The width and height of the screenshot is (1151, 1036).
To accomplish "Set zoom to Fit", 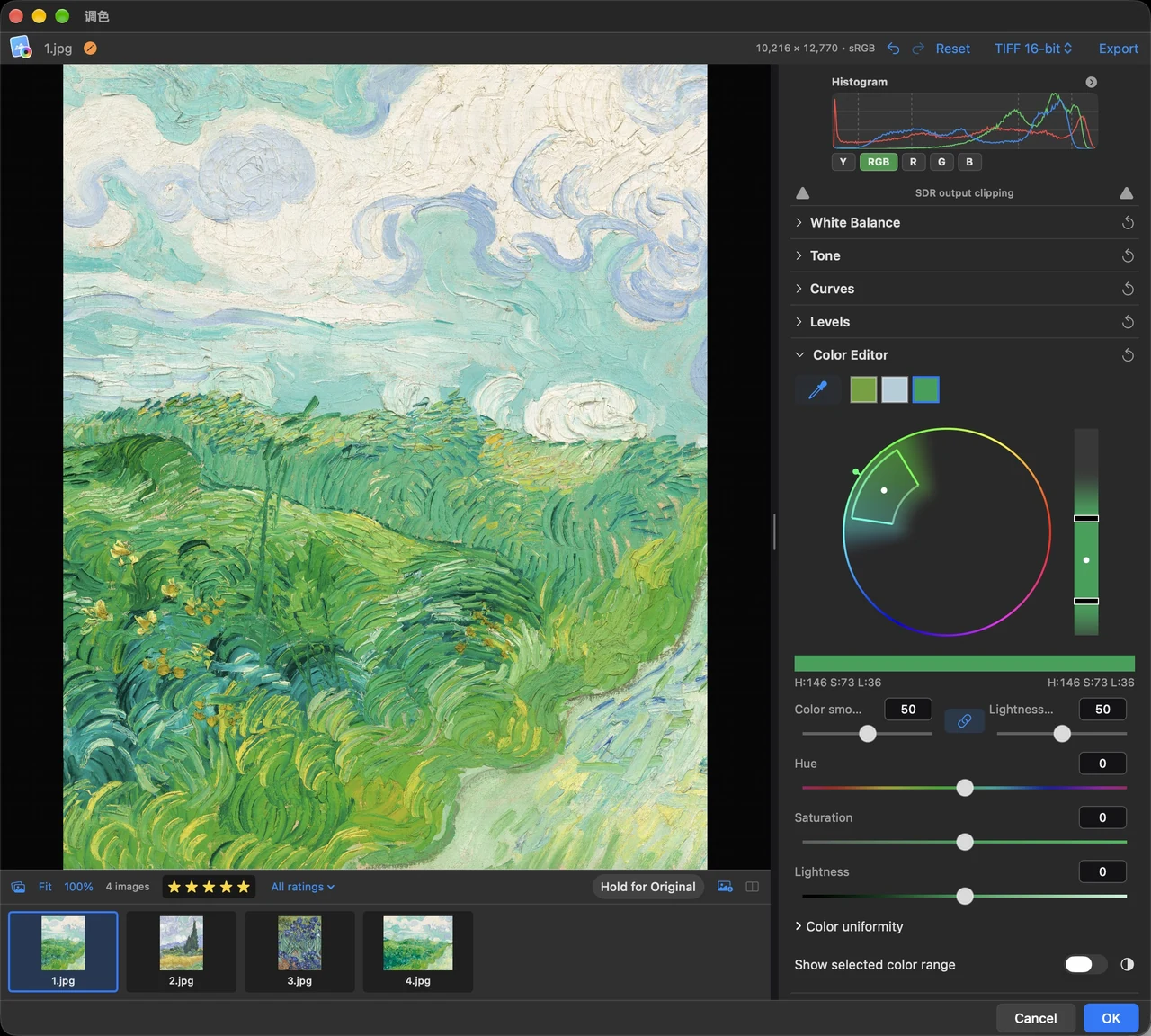I will tap(45, 887).
